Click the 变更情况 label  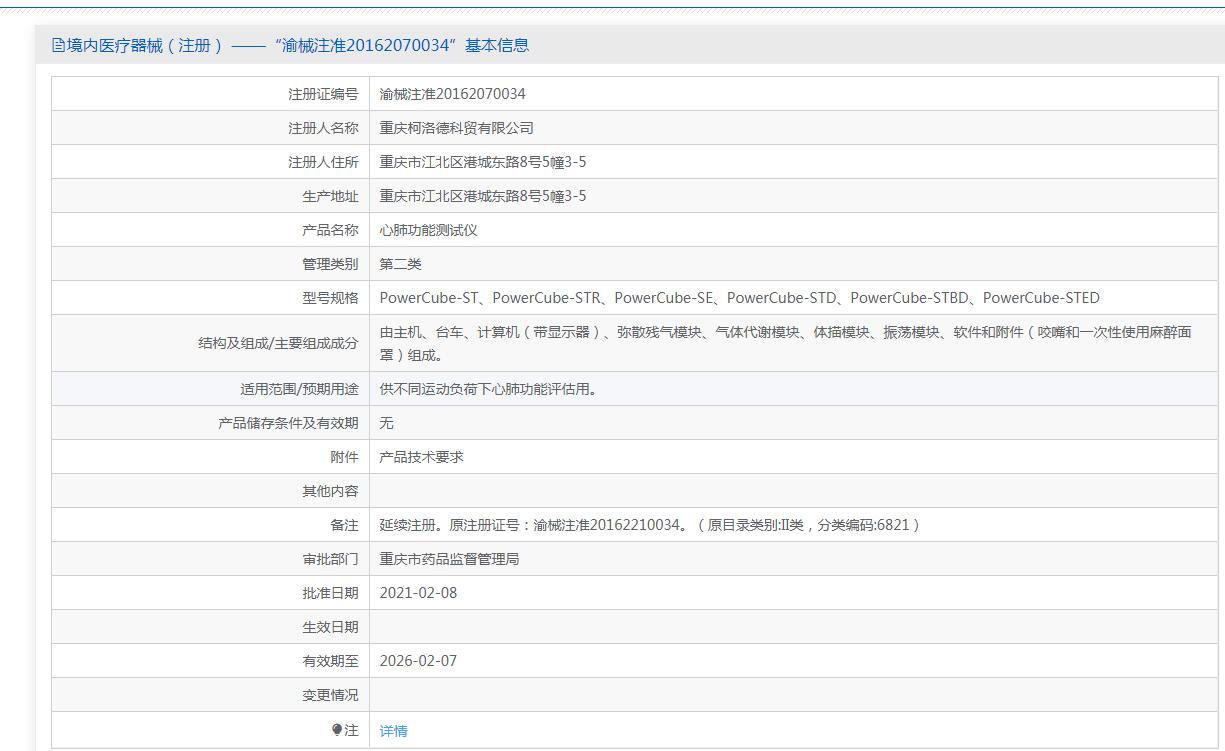(330, 695)
